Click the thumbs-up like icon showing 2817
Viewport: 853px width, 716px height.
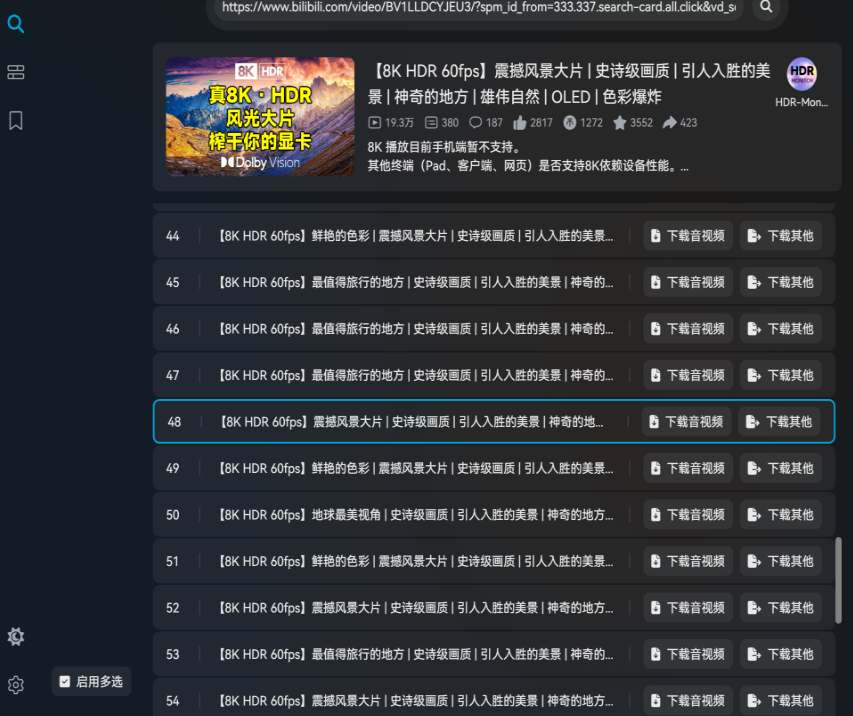click(x=519, y=123)
